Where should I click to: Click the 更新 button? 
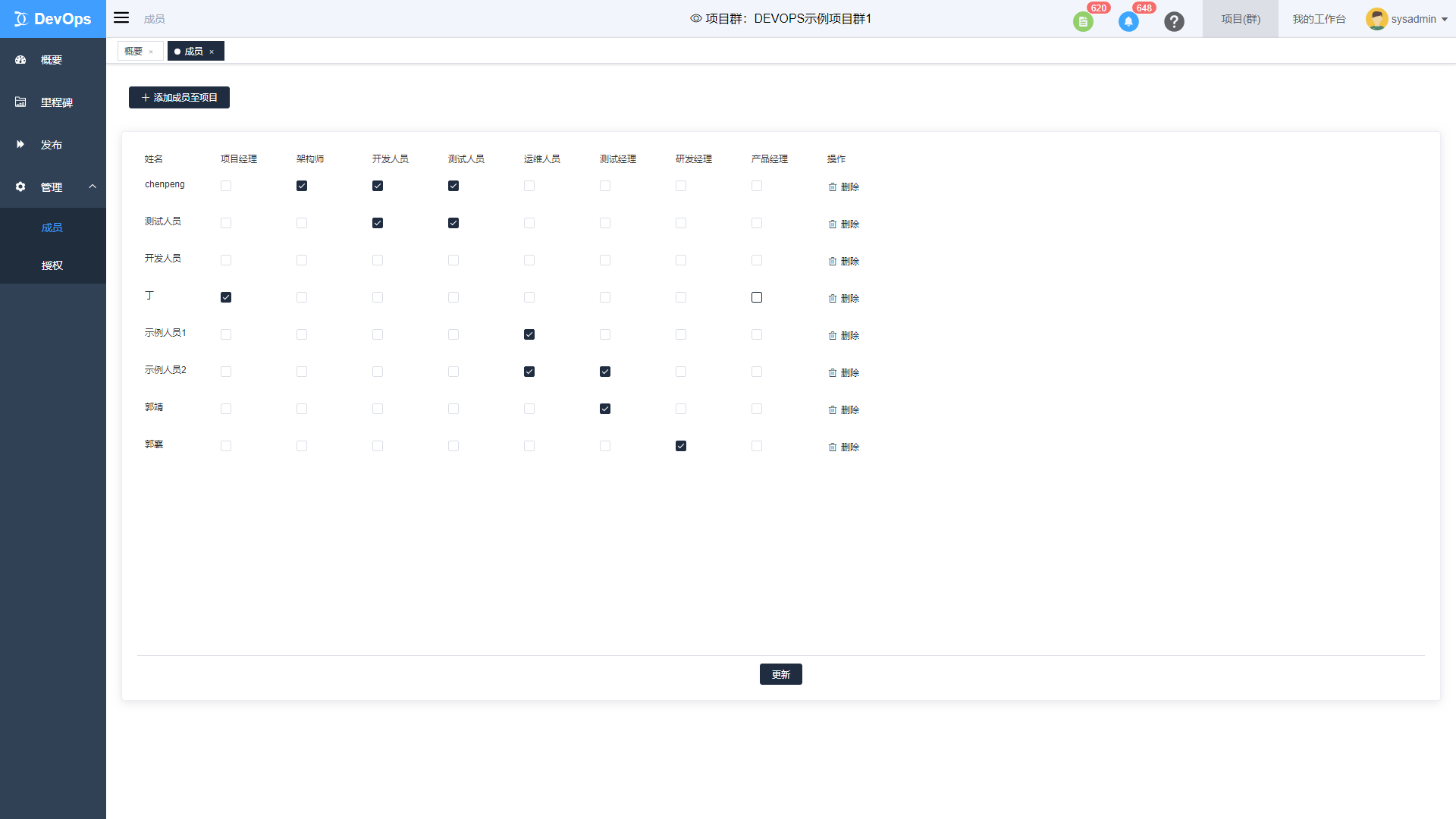(x=781, y=674)
